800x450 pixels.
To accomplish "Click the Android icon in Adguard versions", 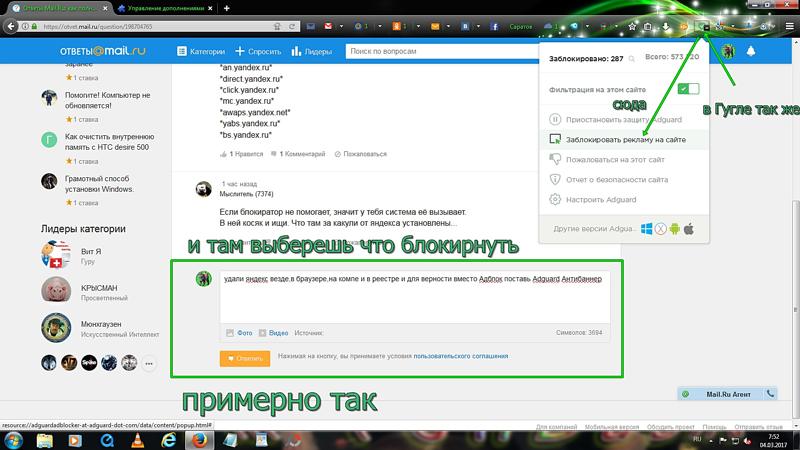I will (674, 229).
